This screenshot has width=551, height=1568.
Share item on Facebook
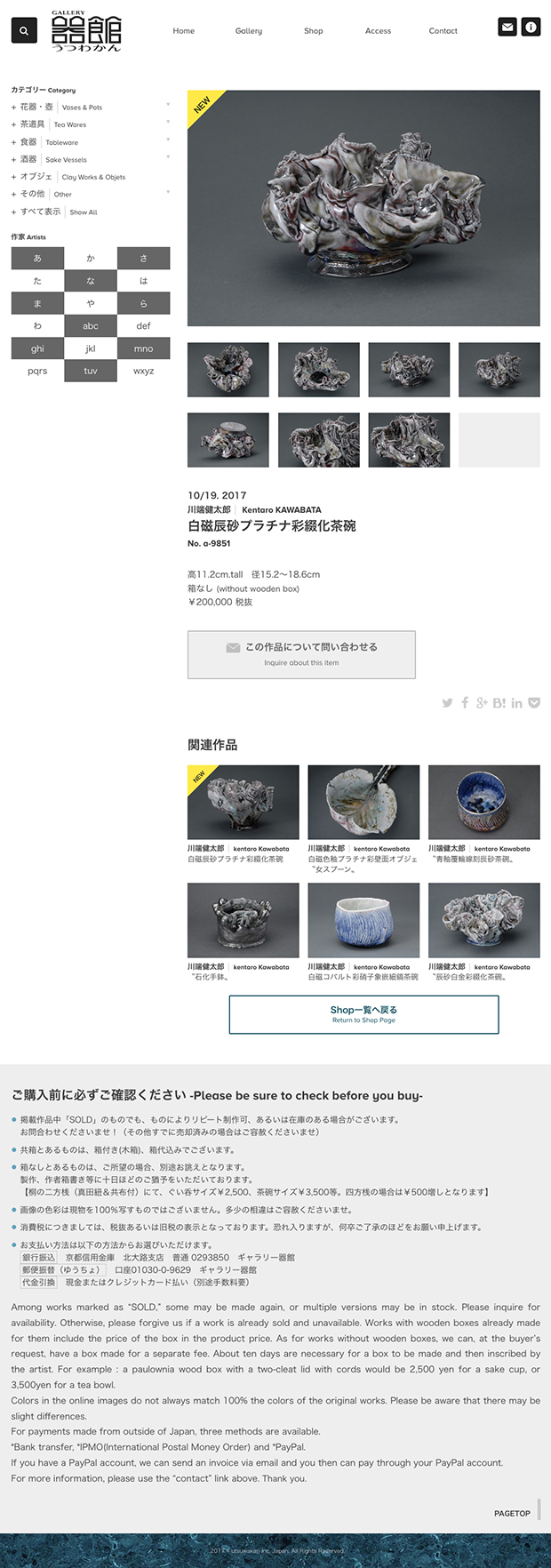click(x=465, y=703)
